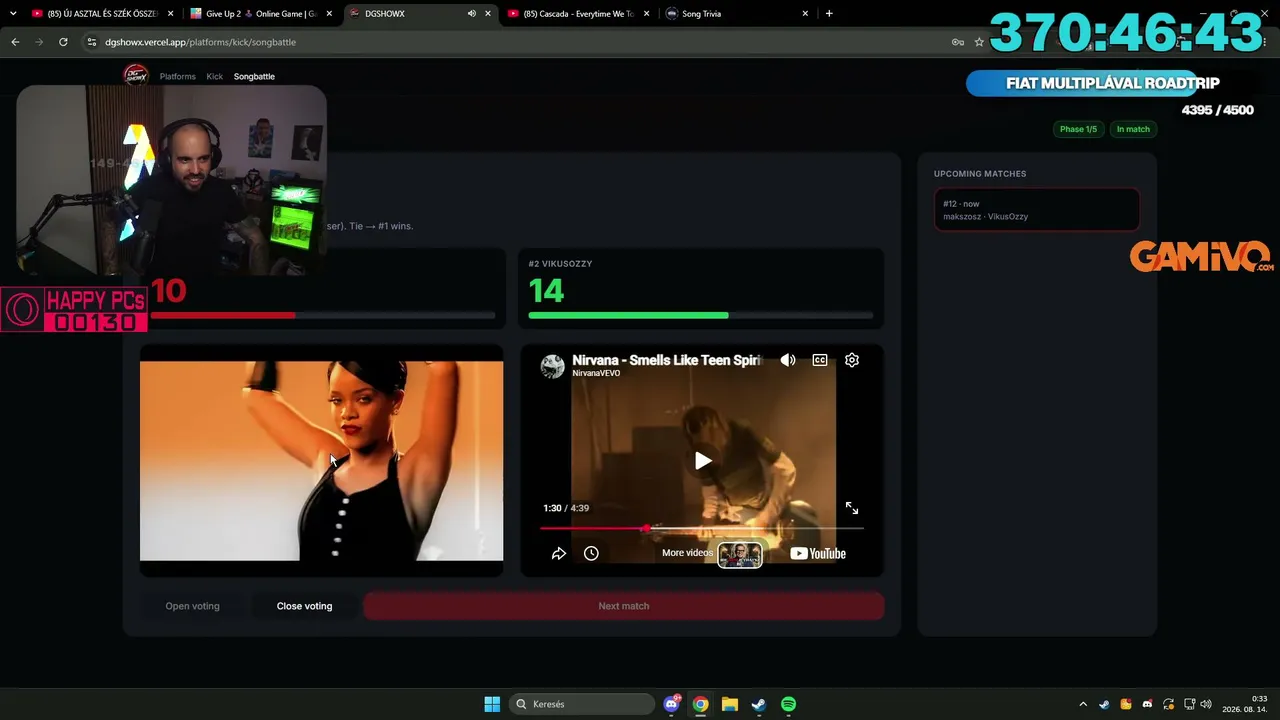This screenshot has height=720, width=1280.
Task: Close the DGSHOWX tab
Action: (x=488, y=14)
